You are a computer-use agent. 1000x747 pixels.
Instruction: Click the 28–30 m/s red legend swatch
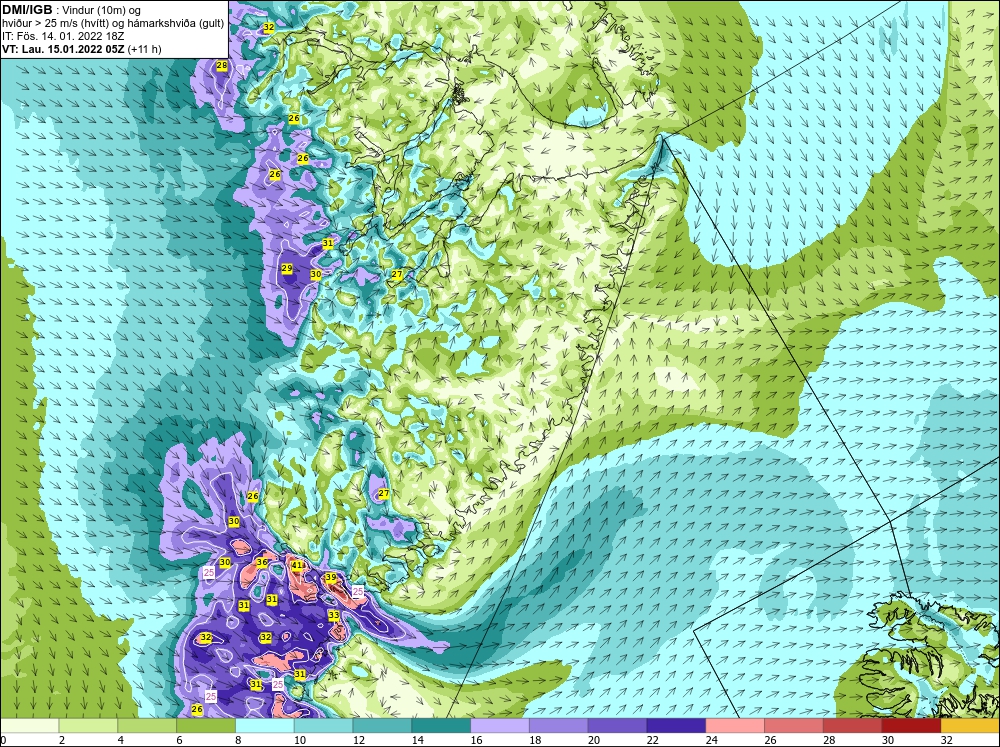coord(853,725)
